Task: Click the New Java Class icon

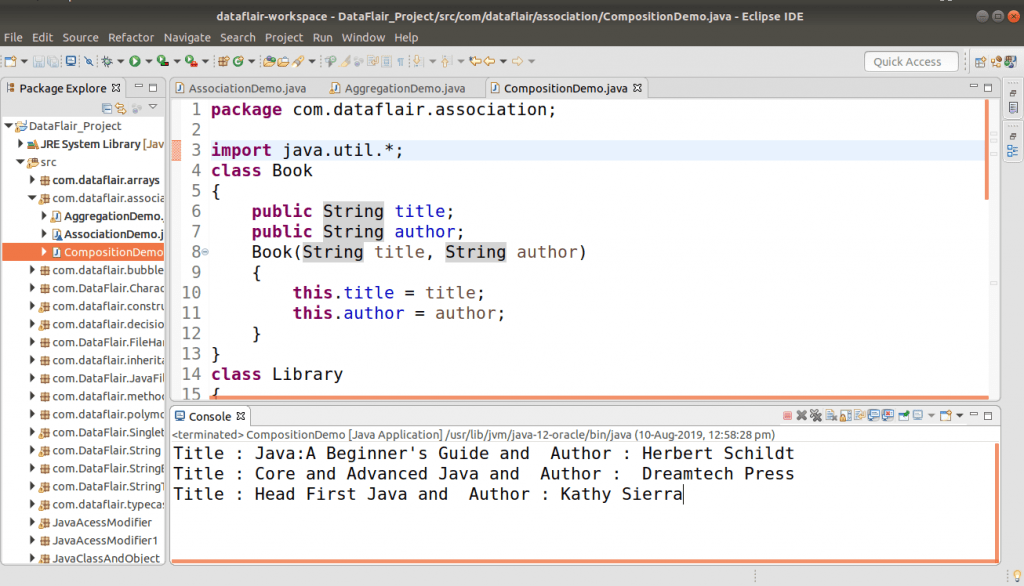Action: (x=238, y=61)
